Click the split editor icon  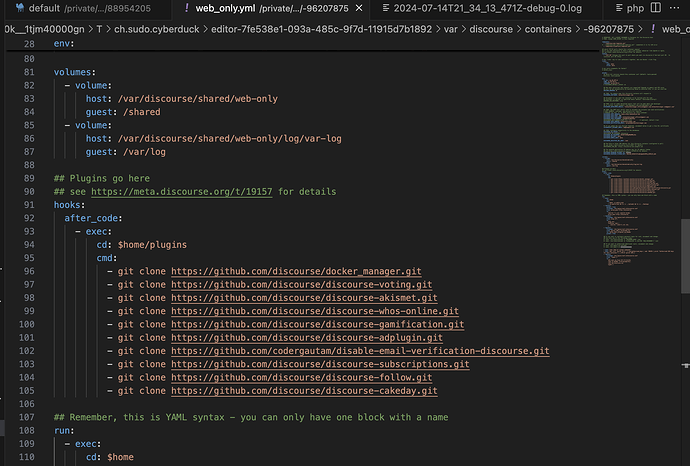pos(656,8)
